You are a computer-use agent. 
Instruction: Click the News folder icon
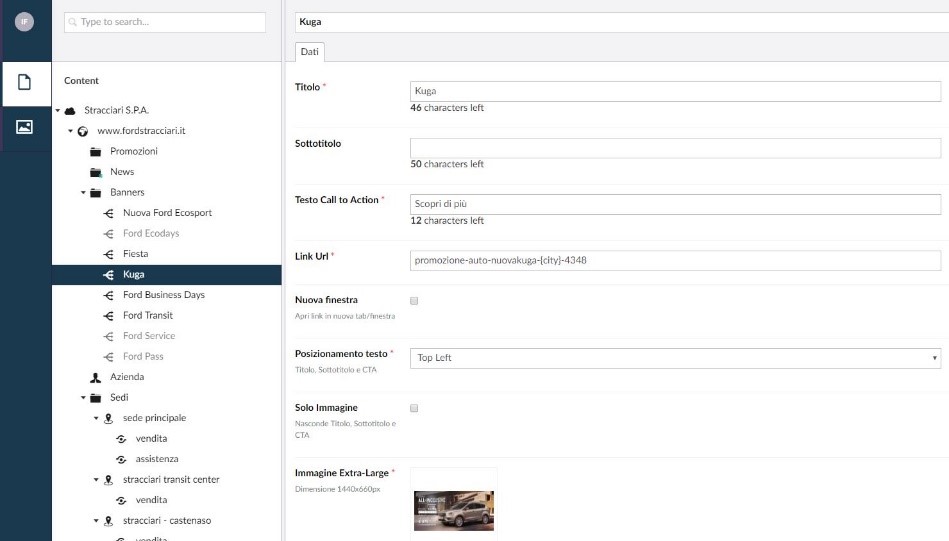(96, 172)
